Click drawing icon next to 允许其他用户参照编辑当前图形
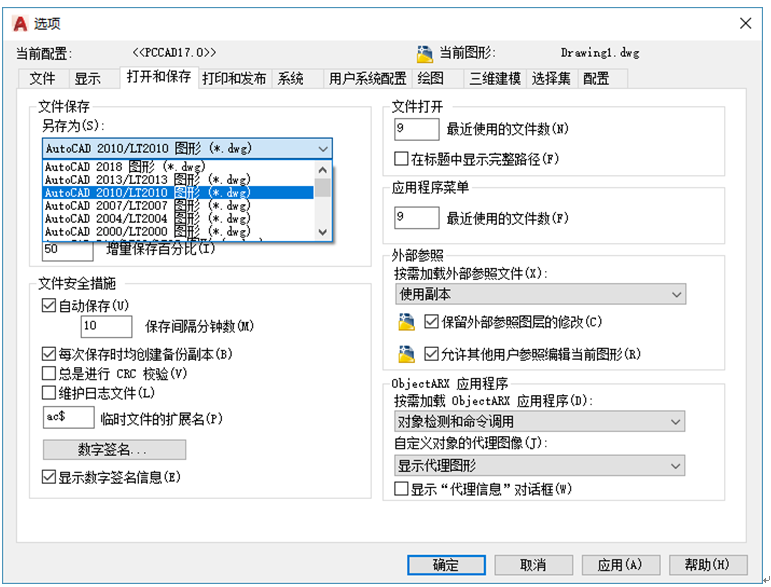771x587 pixels. coord(406,354)
